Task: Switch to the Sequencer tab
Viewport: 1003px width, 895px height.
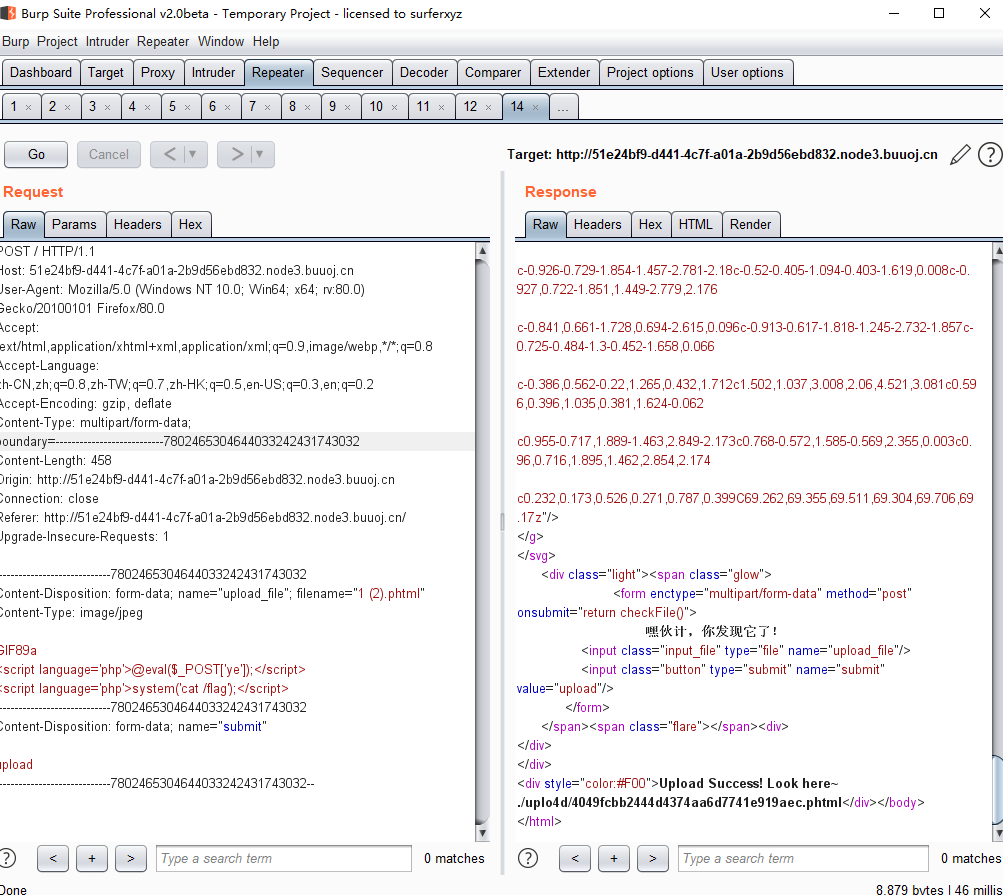Action: coord(352,72)
